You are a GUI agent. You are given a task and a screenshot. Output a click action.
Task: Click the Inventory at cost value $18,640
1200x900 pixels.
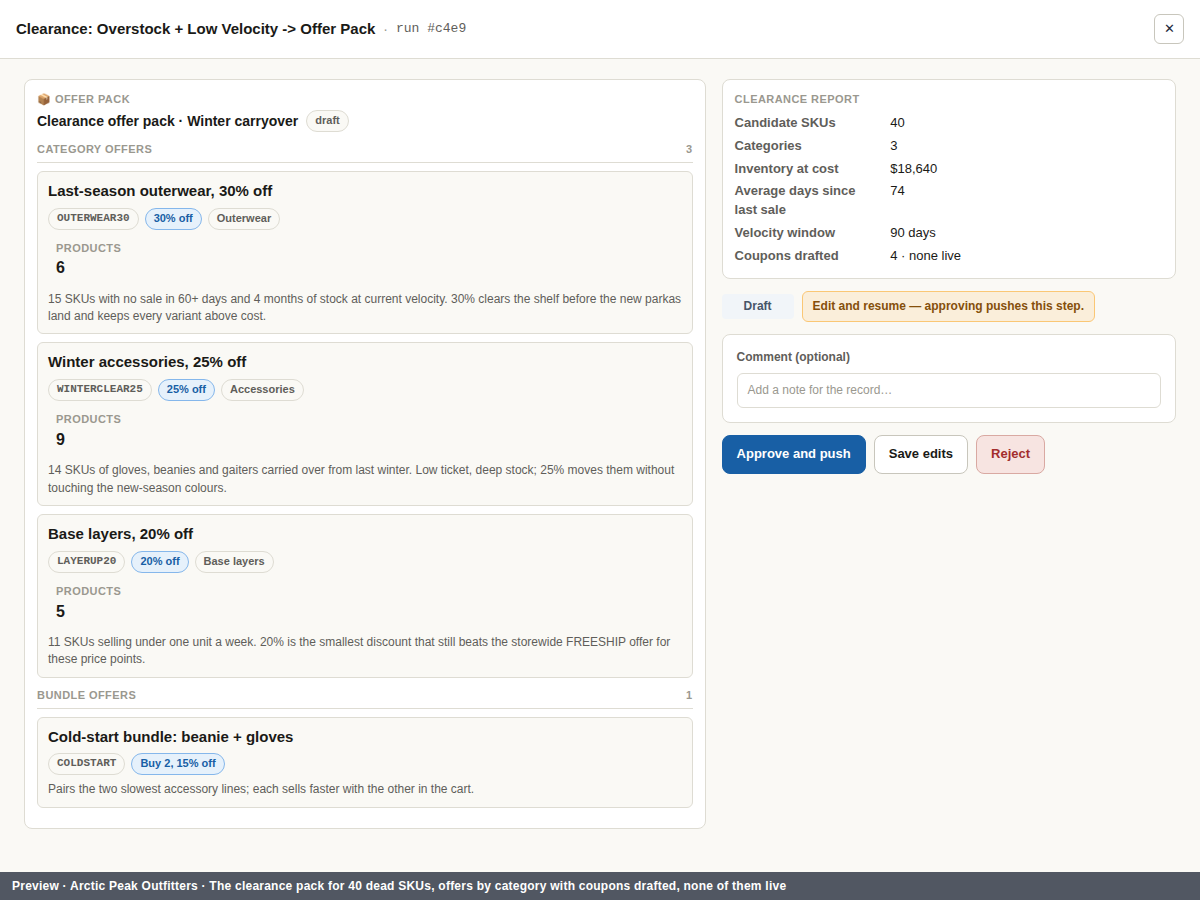(913, 169)
